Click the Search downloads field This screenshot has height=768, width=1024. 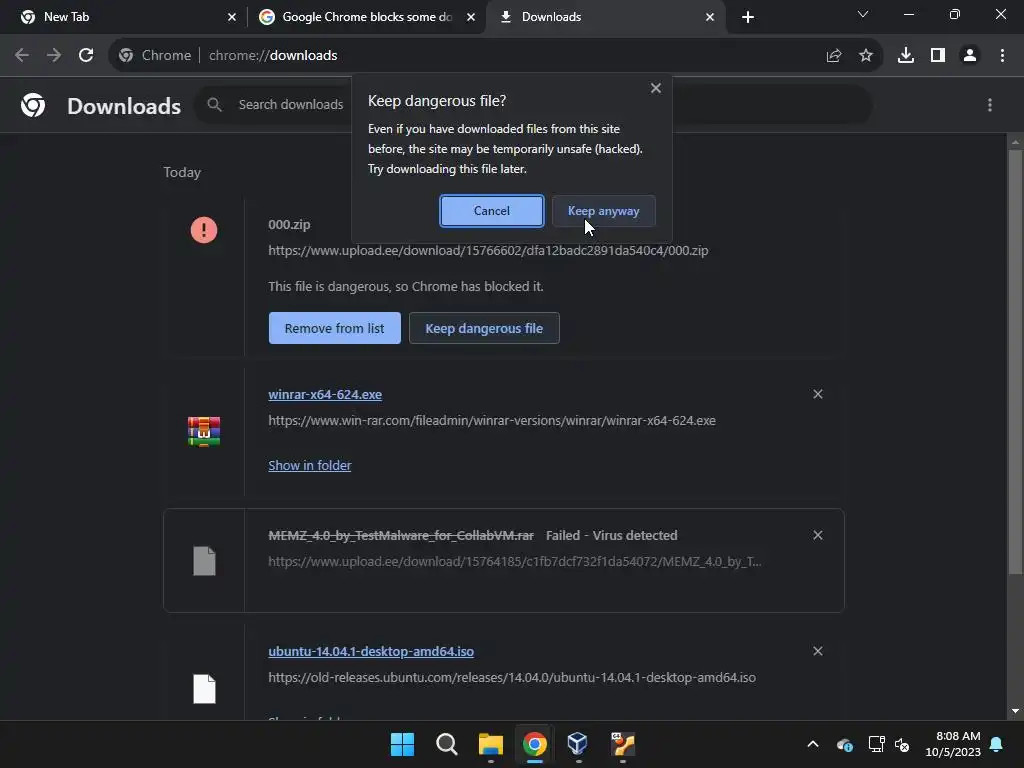[x=533, y=104]
